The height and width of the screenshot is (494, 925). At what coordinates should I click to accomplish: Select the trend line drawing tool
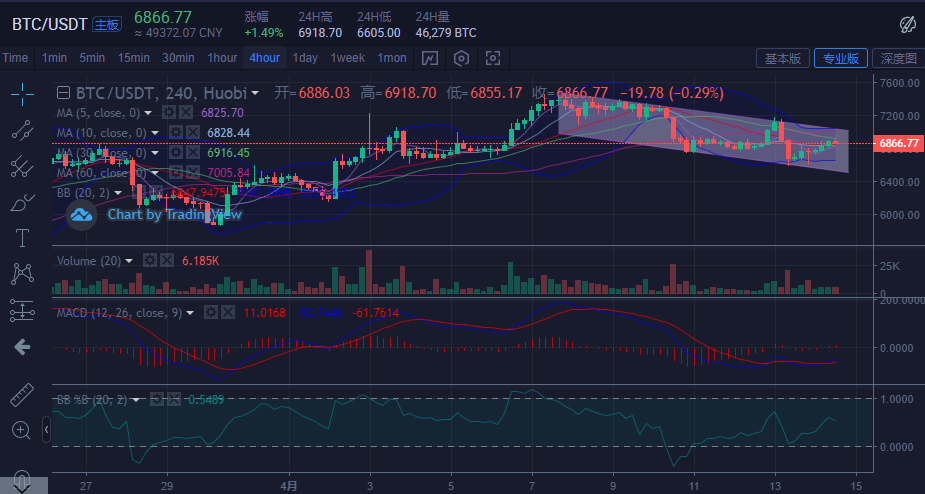[x=22, y=130]
